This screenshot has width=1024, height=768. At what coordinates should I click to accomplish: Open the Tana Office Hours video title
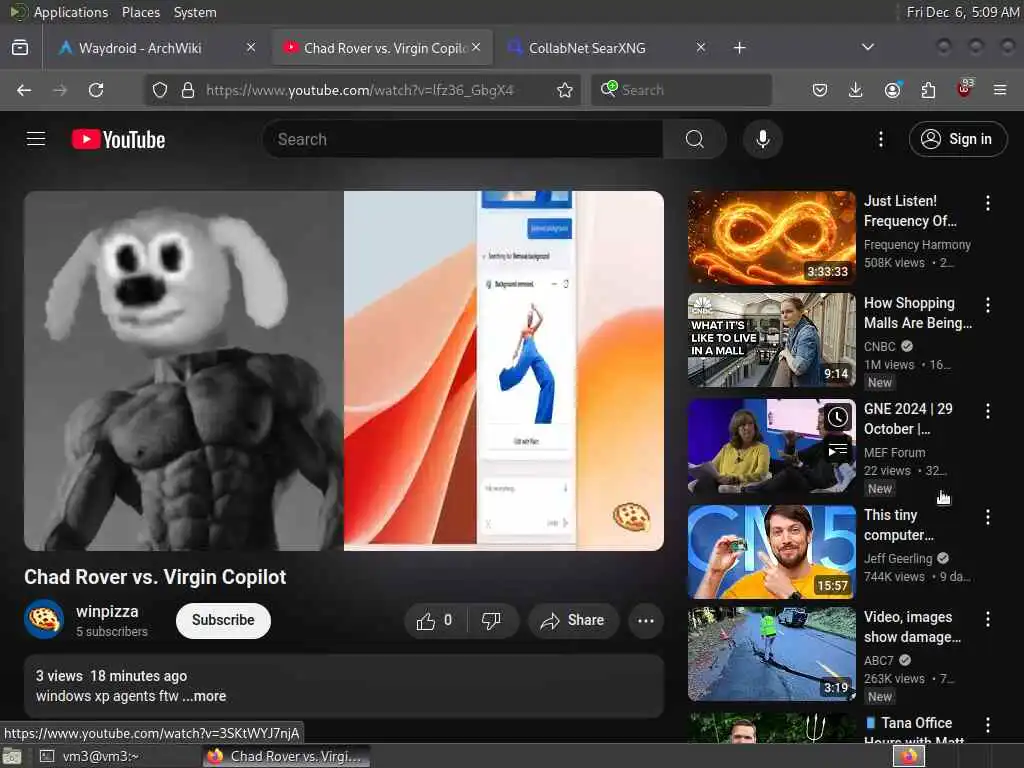(914, 731)
